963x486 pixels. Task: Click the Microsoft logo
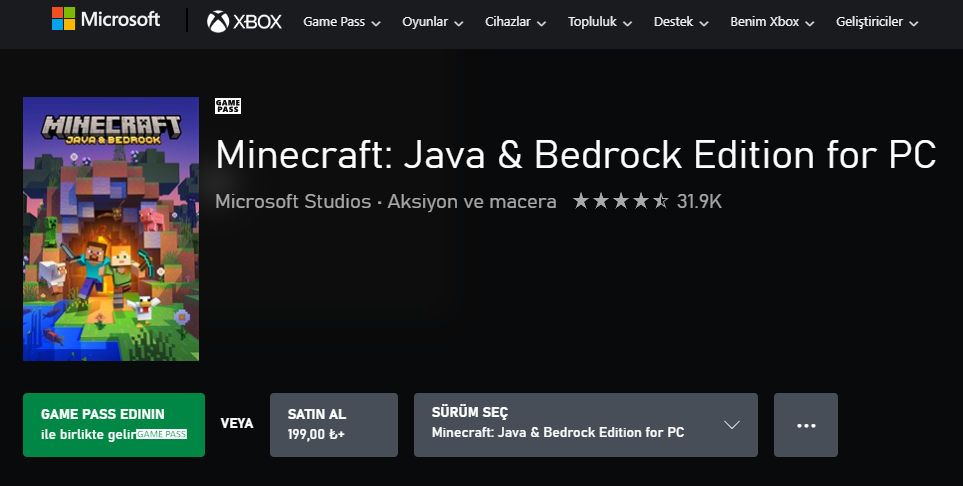click(106, 20)
